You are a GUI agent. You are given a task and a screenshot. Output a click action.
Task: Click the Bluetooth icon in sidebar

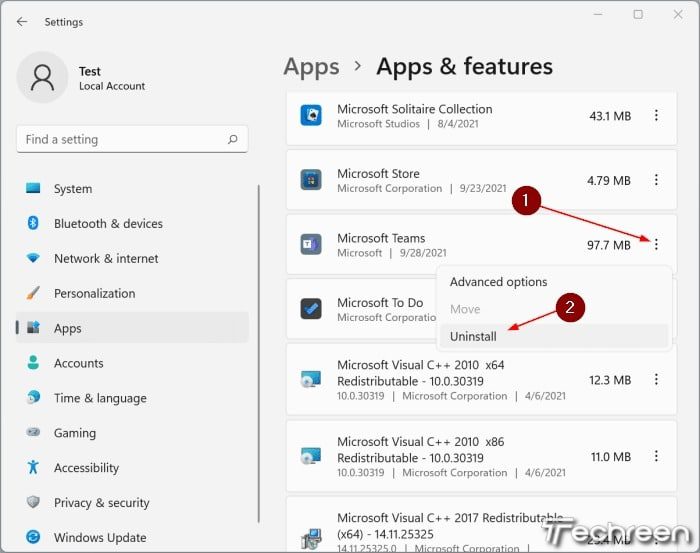(x=33, y=223)
